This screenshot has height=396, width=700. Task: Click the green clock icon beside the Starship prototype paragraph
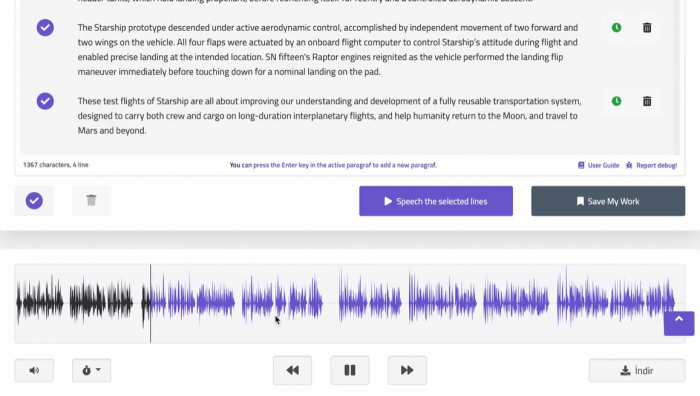click(x=616, y=28)
